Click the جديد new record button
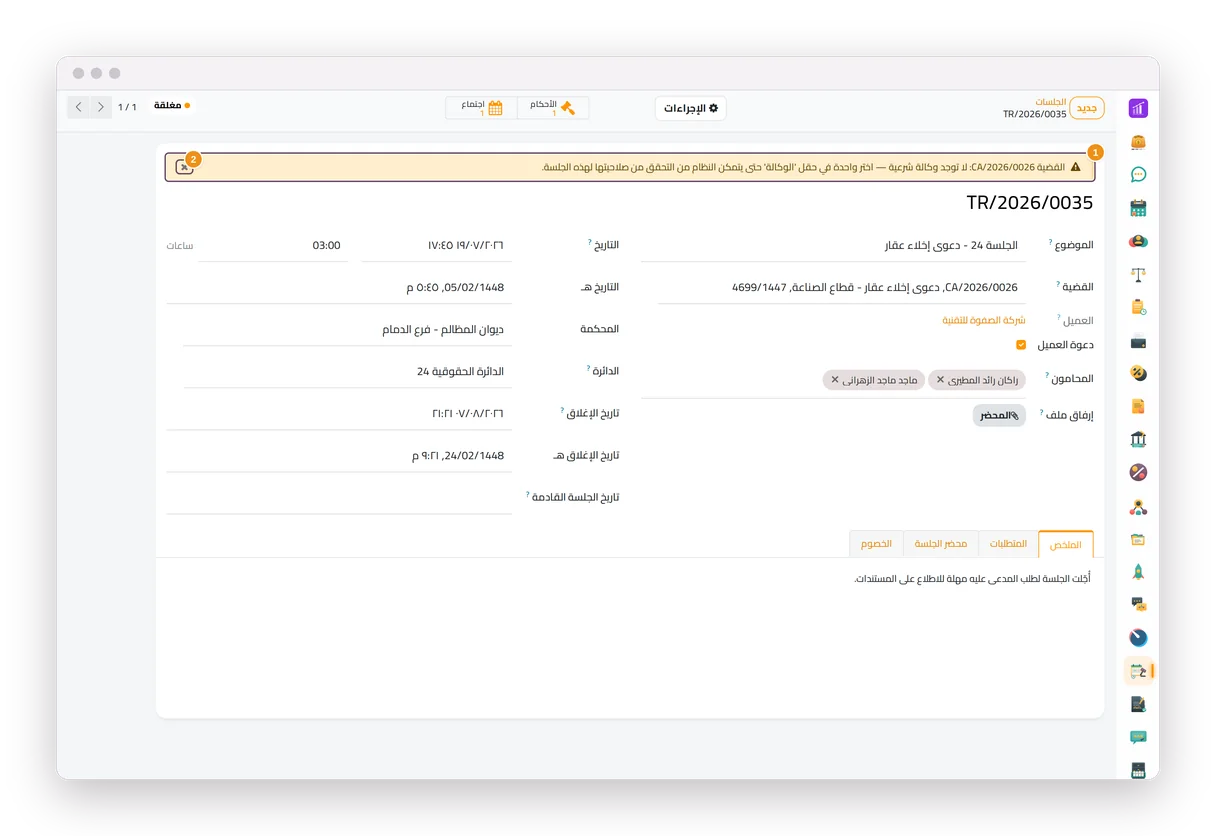The width and height of the screenshot is (1216, 836). click(x=1087, y=108)
